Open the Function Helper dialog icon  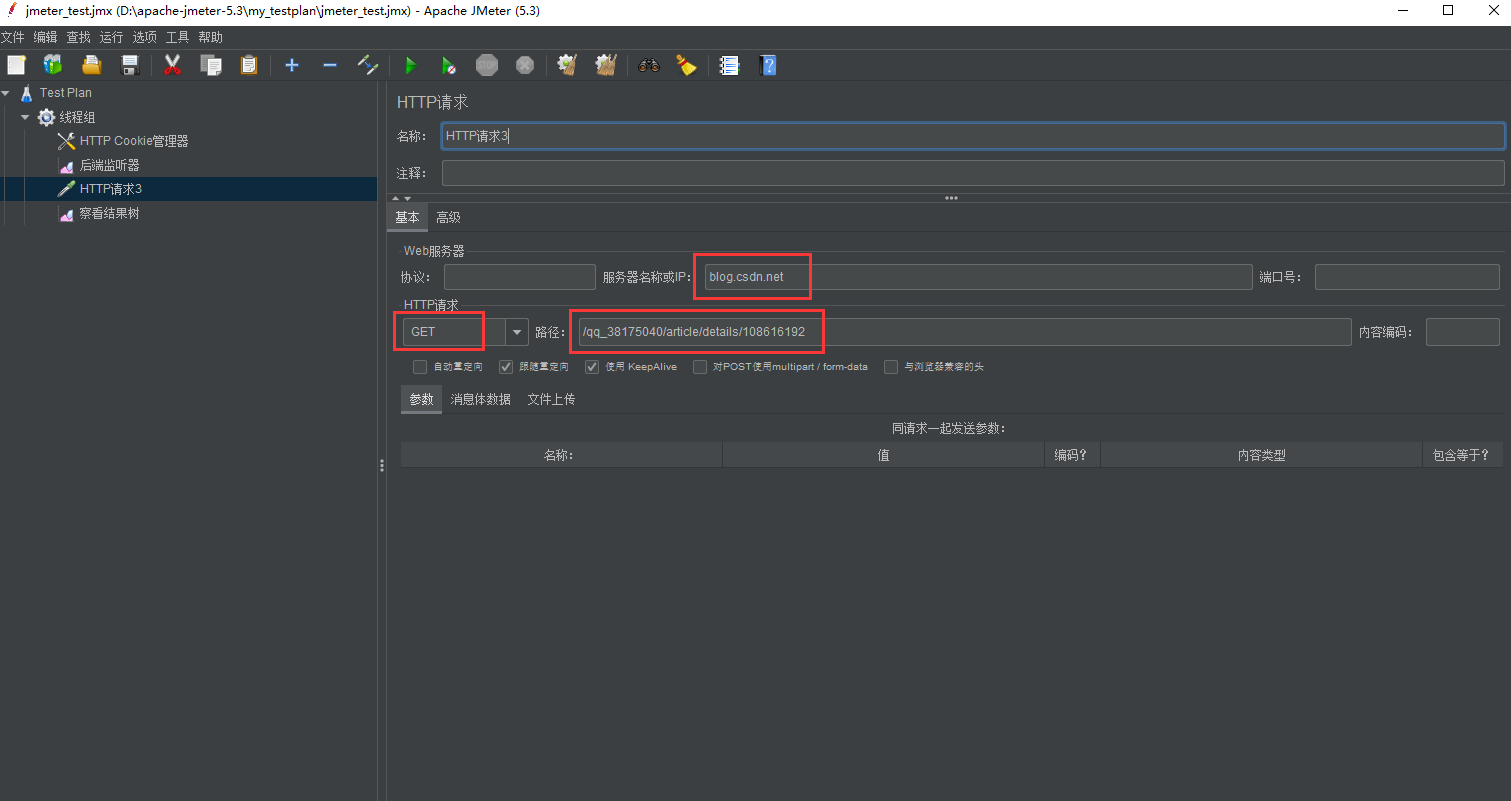[729, 65]
